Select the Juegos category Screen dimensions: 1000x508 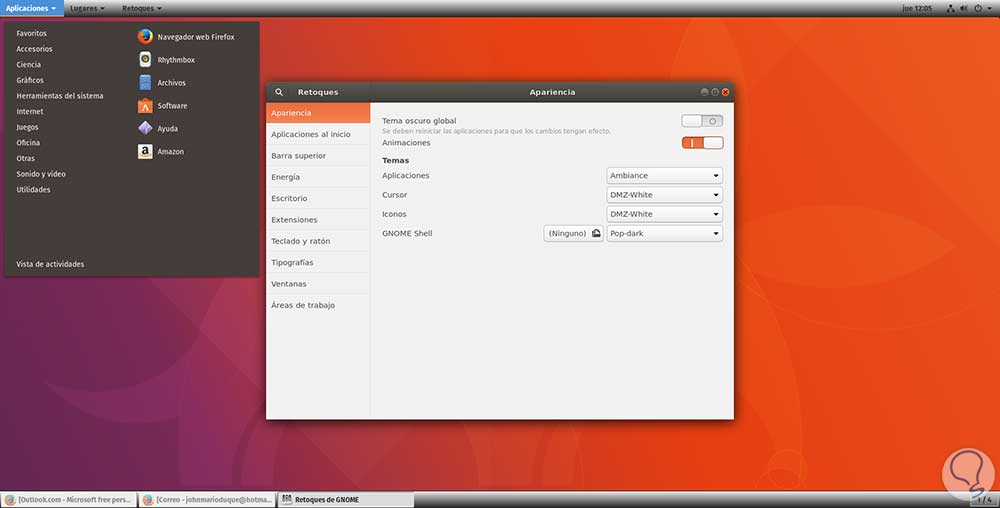[x=27, y=127]
